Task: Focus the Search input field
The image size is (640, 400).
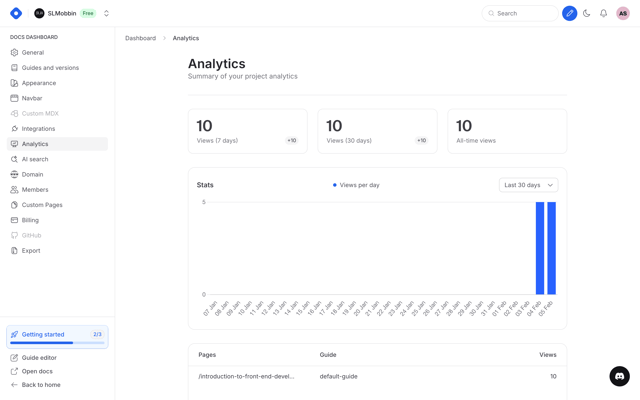Action: click(x=520, y=13)
